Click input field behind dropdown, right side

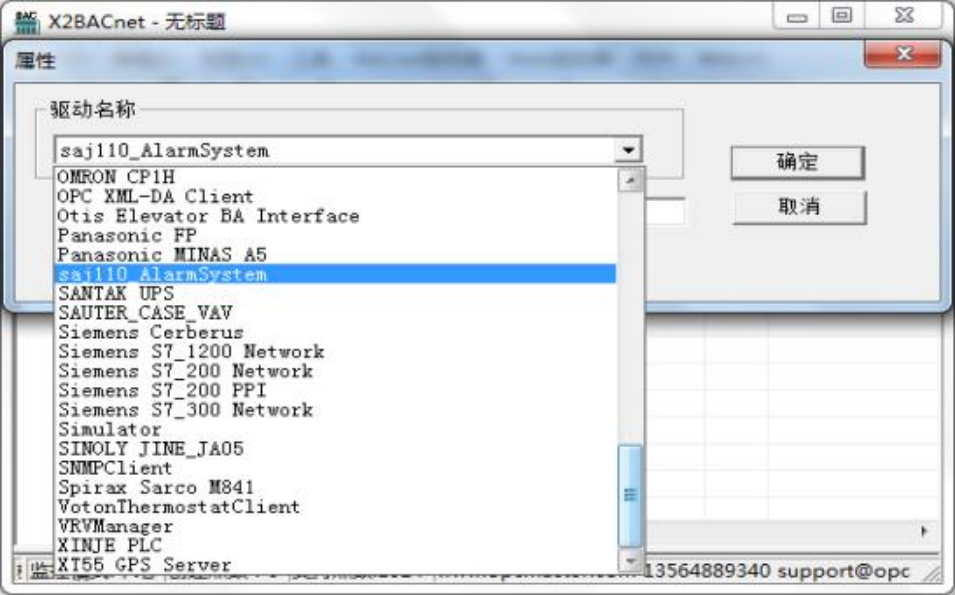(x=665, y=212)
